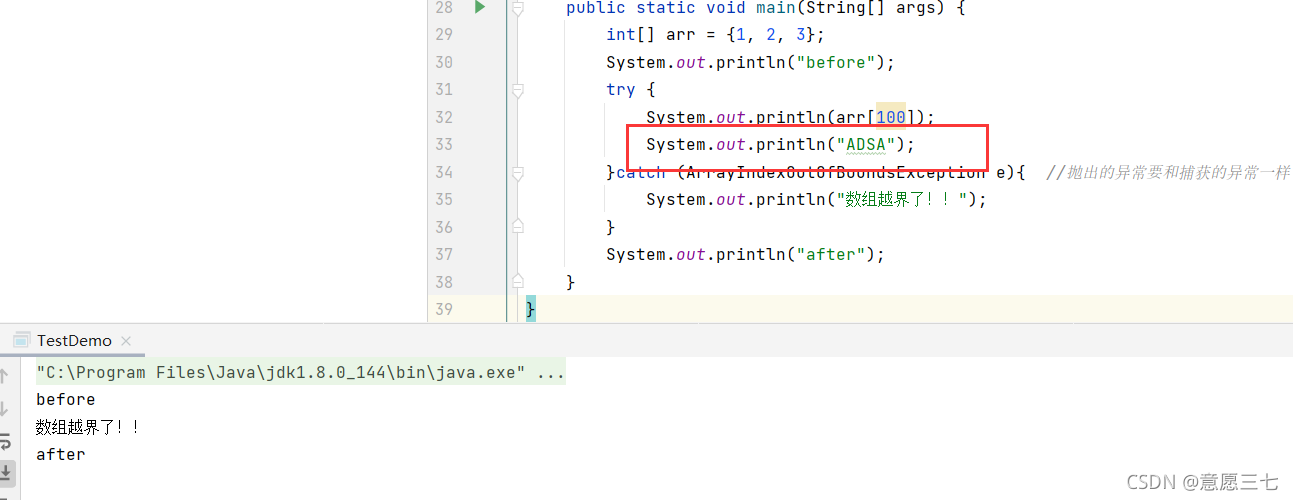This screenshot has height=500, width=1293.
Task: Click the "after" string literal in code
Action: 830,255
